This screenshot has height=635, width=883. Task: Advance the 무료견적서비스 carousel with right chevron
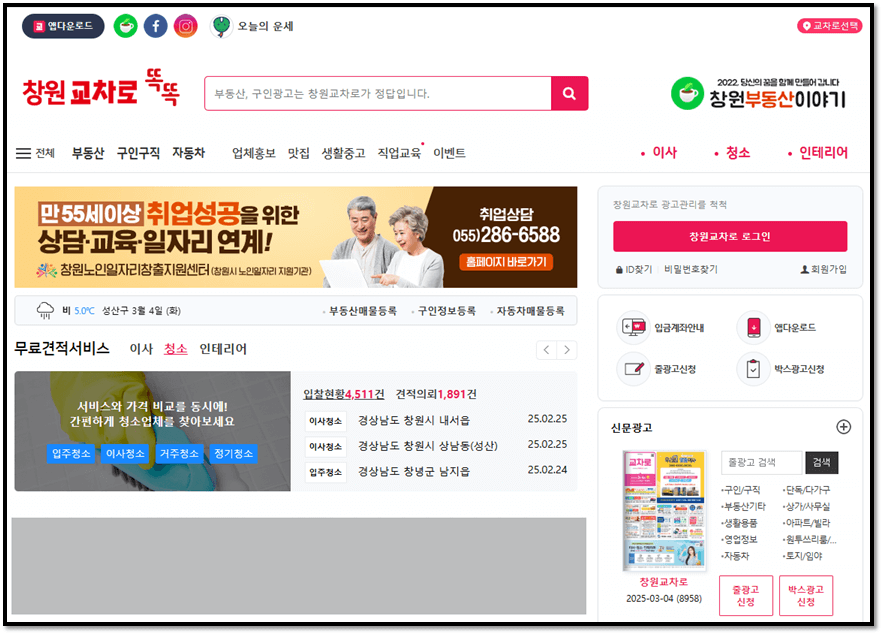tap(566, 350)
